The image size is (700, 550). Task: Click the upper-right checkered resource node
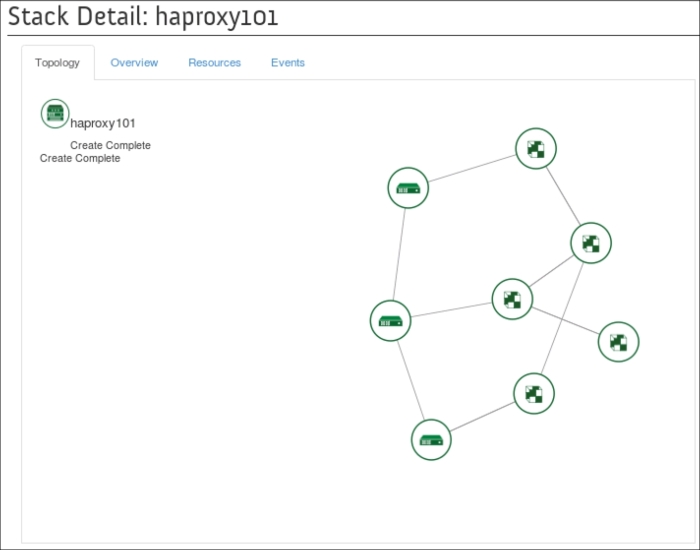coord(590,243)
